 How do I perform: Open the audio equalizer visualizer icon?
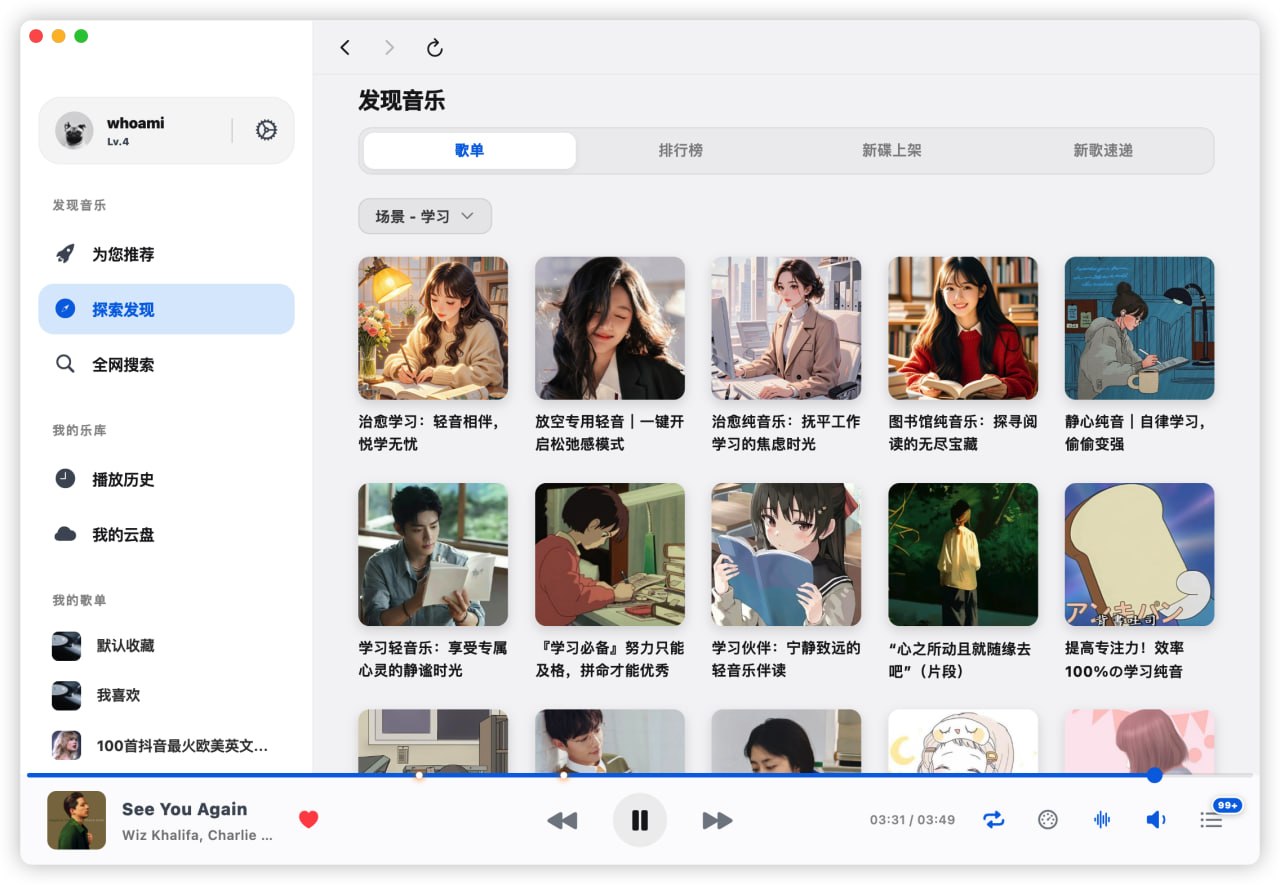[1101, 819]
